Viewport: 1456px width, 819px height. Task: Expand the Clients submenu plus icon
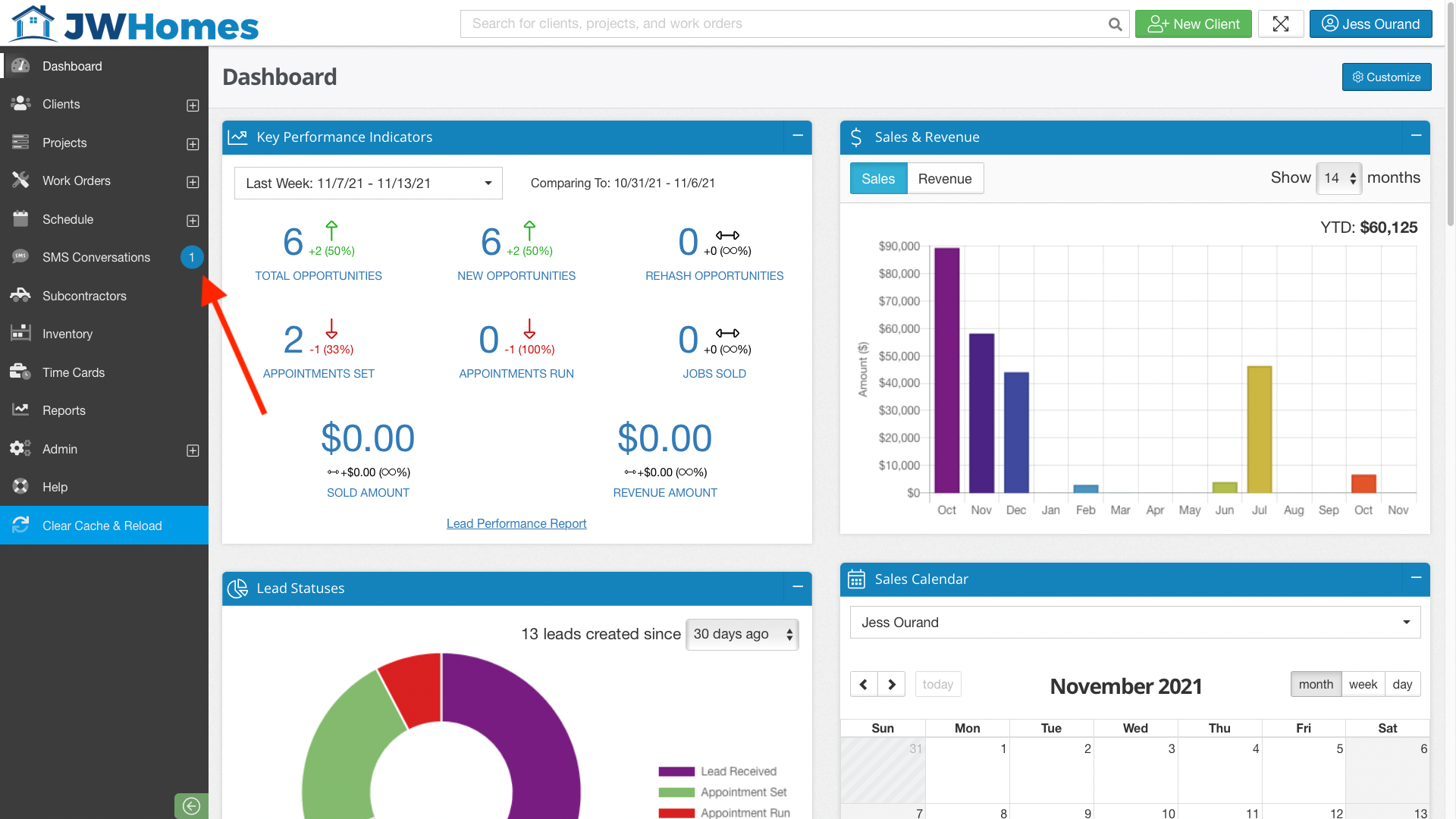coord(193,105)
